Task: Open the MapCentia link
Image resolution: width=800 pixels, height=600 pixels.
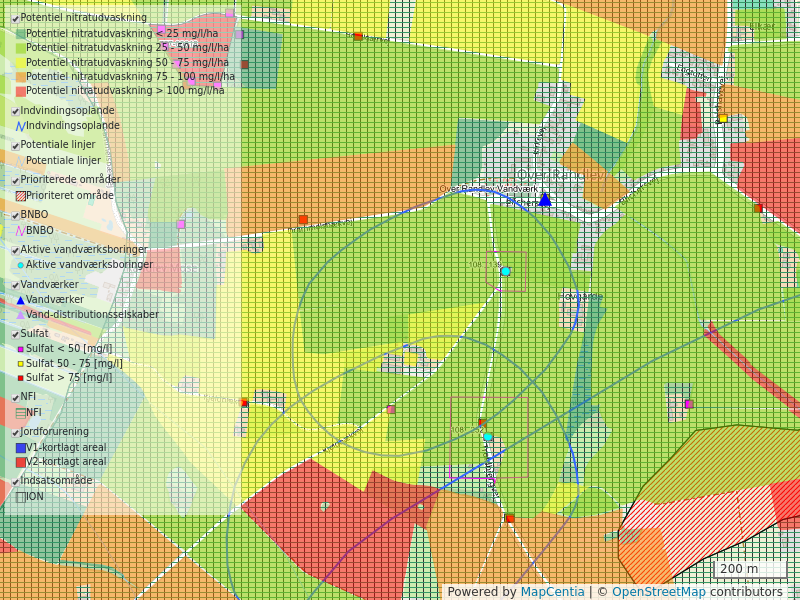Action: pyautogui.click(x=552, y=592)
